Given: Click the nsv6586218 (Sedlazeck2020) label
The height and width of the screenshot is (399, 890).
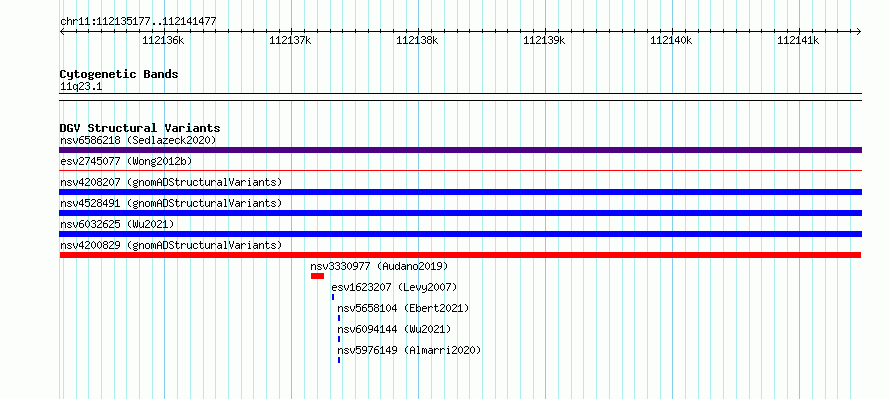Looking at the screenshot, I should 138,140.
